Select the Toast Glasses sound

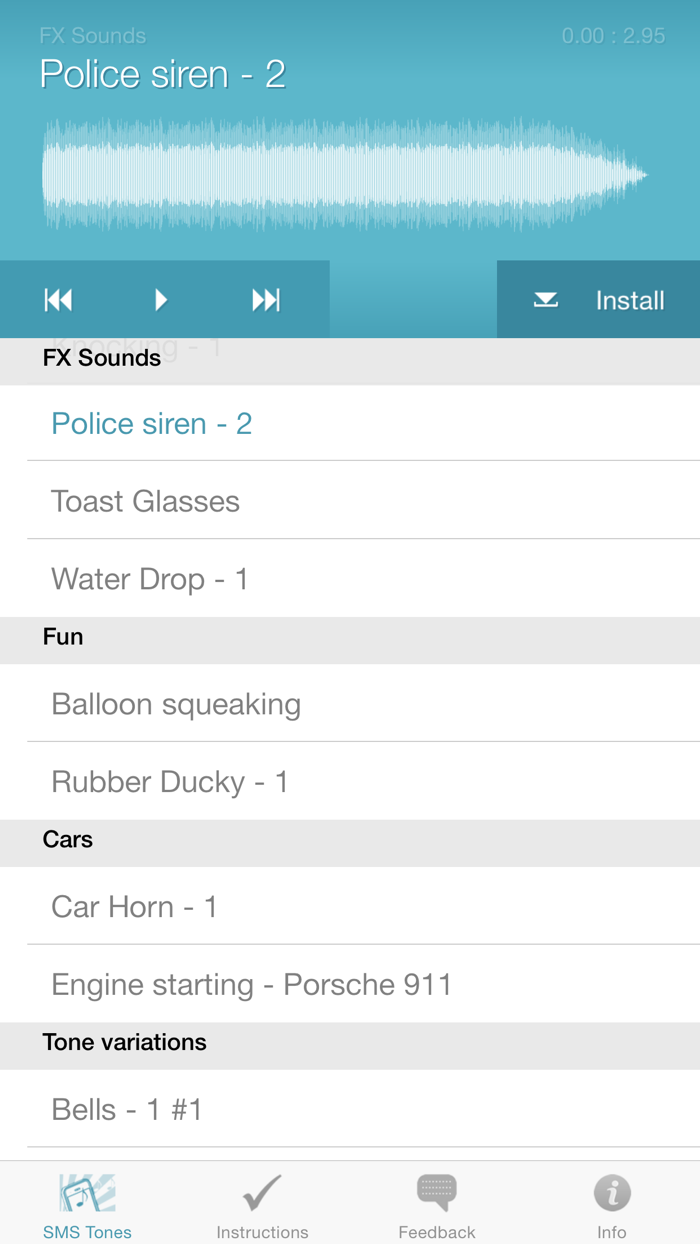pyautogui.click(x=145, y=501)
